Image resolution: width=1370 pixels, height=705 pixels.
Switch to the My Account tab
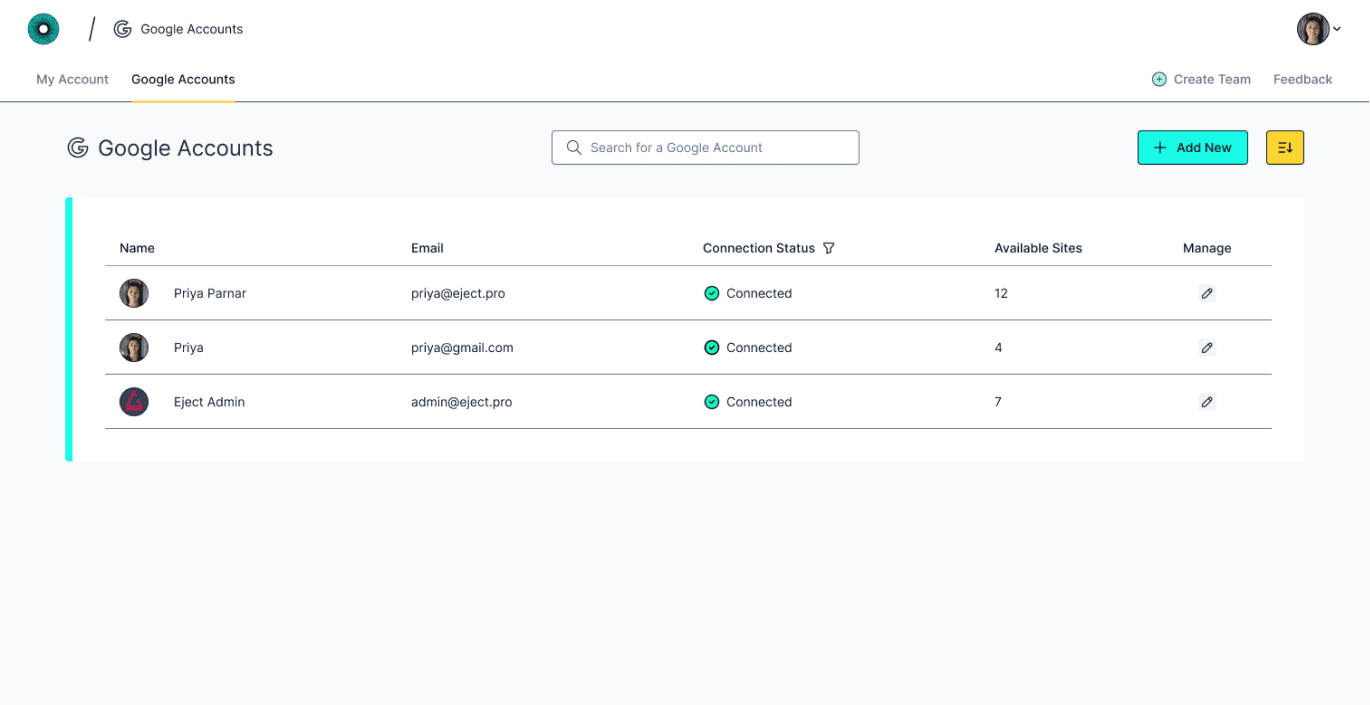(x=71, y=79)
